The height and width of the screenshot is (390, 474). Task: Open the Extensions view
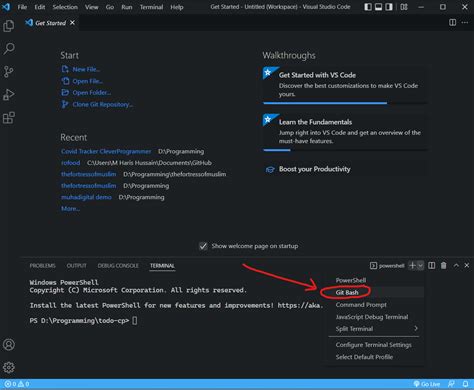click(9, 118)
